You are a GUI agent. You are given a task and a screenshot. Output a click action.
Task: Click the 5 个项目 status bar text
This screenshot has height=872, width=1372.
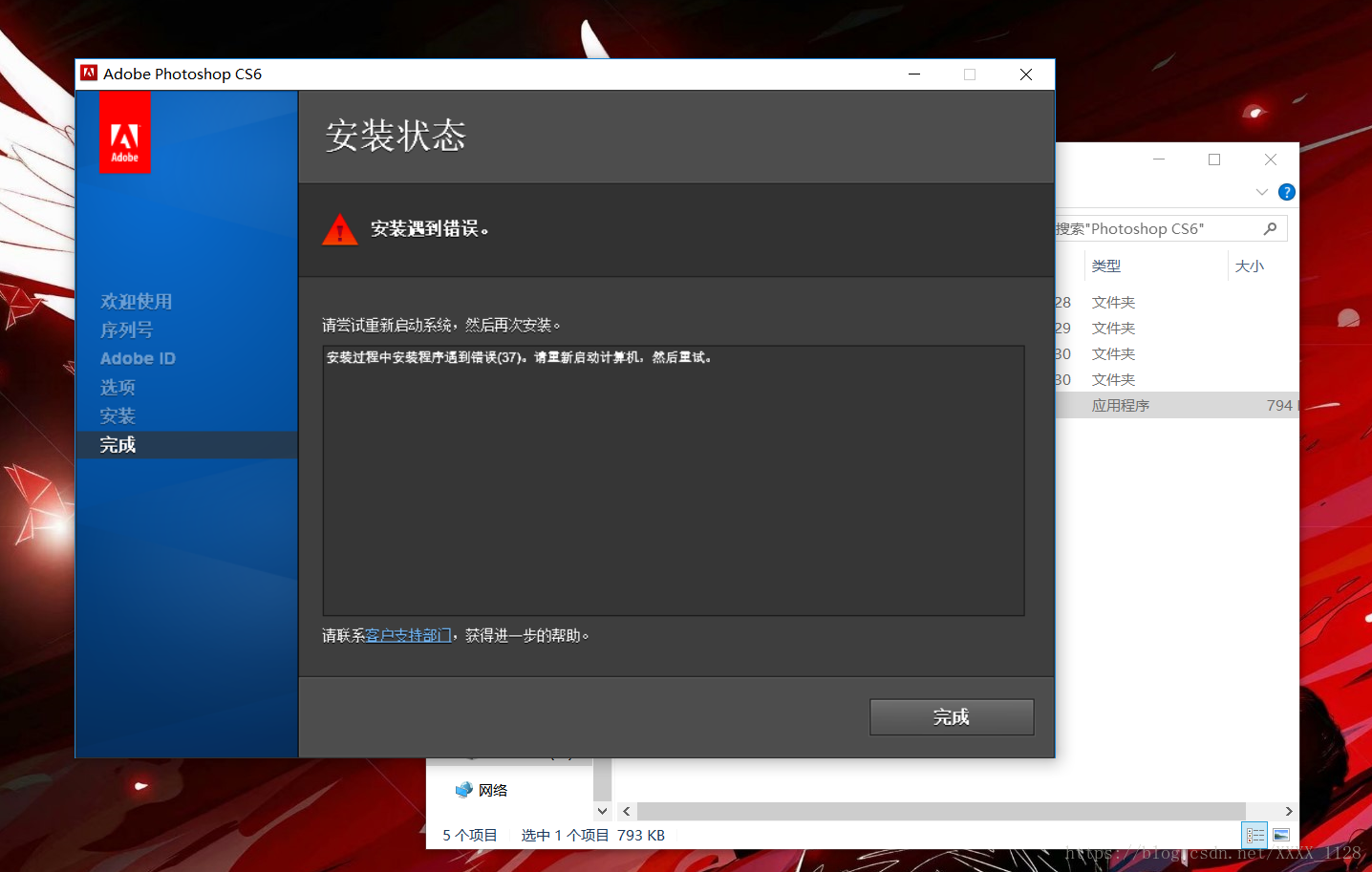470,836
